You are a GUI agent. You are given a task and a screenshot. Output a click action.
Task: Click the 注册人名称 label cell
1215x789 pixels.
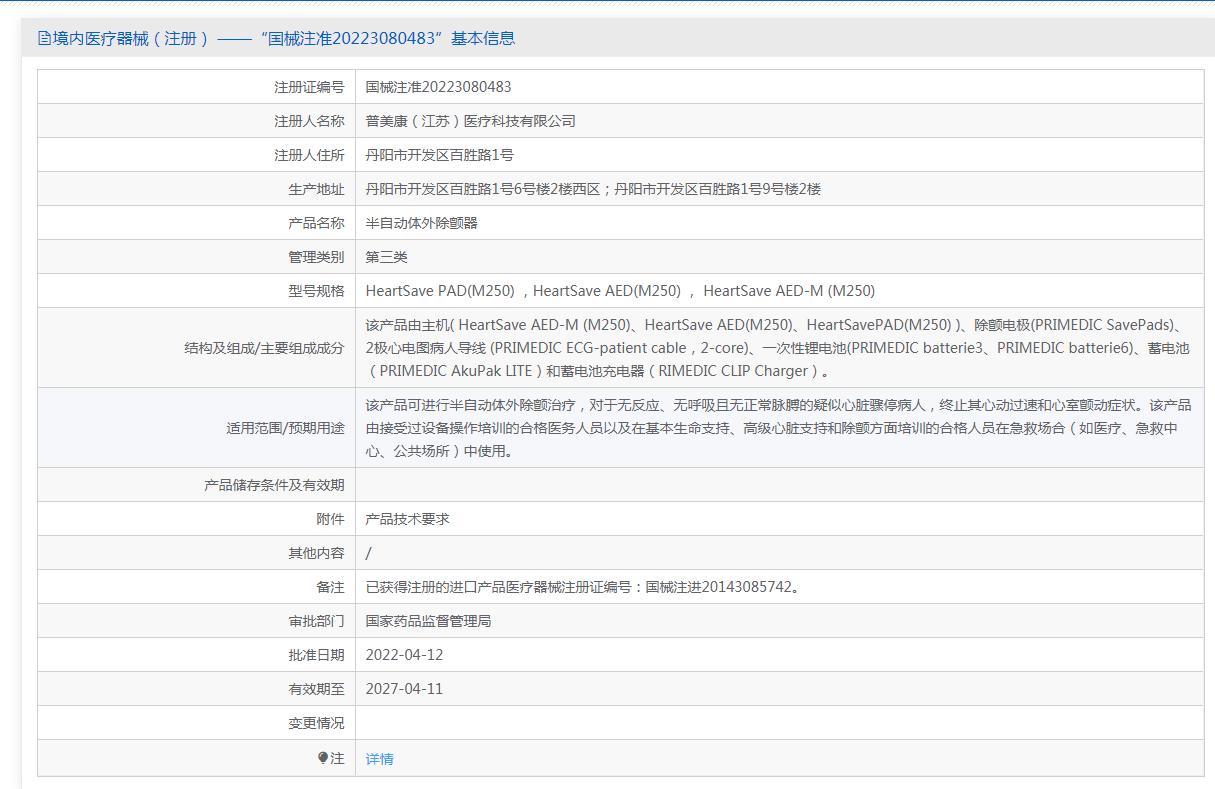coord(196,121)
